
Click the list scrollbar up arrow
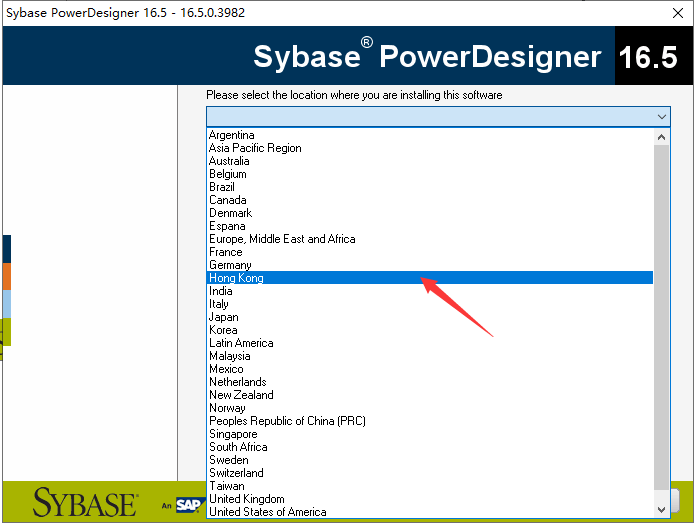[x=661, y=137]
